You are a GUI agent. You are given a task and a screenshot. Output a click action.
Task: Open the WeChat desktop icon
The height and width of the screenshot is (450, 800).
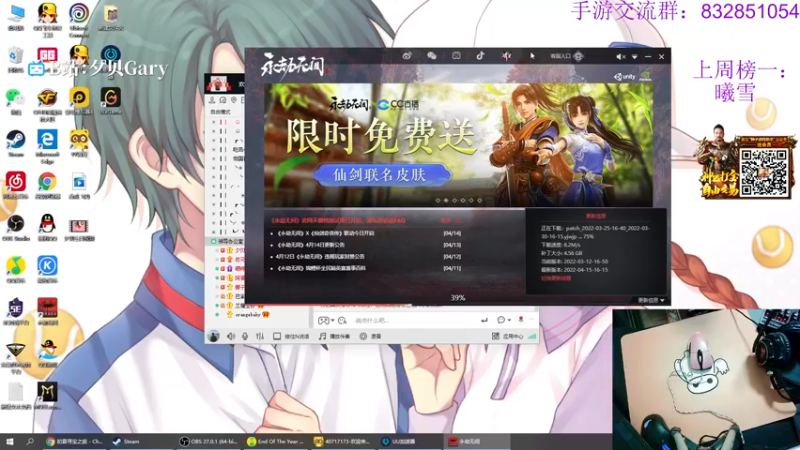click(15, 102)
